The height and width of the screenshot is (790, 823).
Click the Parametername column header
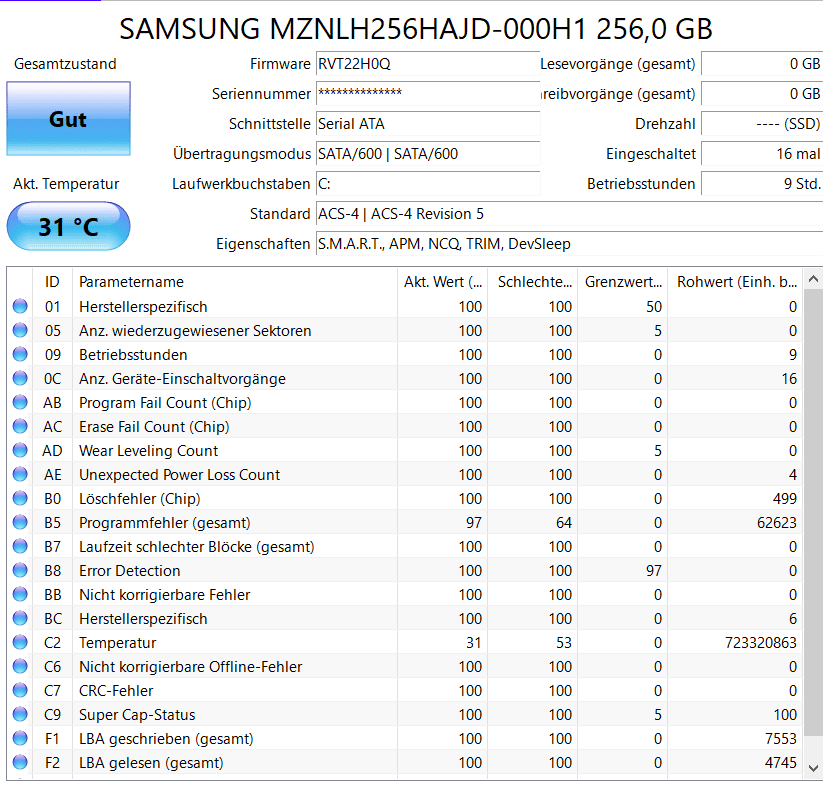[235, 282]
